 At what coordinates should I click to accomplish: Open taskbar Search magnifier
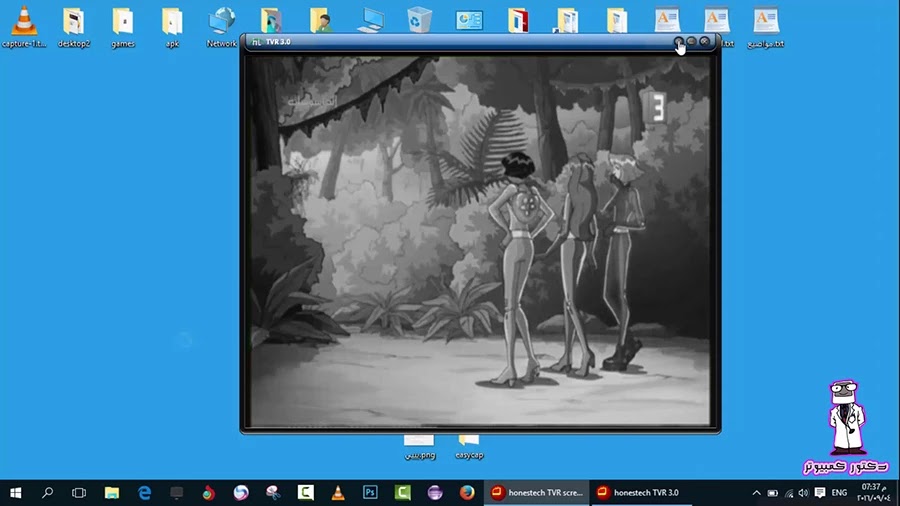pos(48,493)
